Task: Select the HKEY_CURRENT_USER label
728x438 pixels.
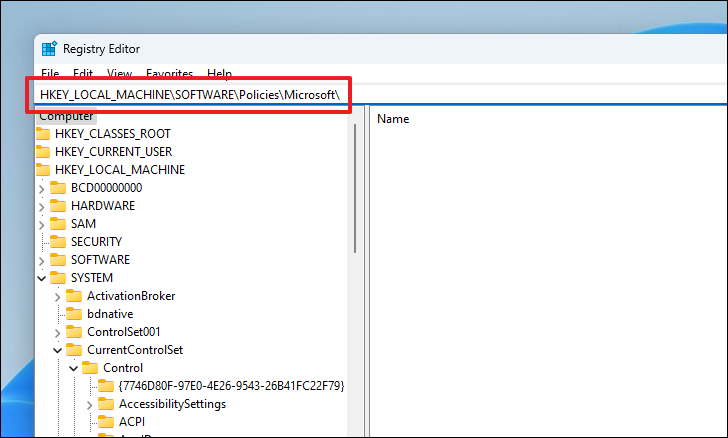Action: (114, 152)
